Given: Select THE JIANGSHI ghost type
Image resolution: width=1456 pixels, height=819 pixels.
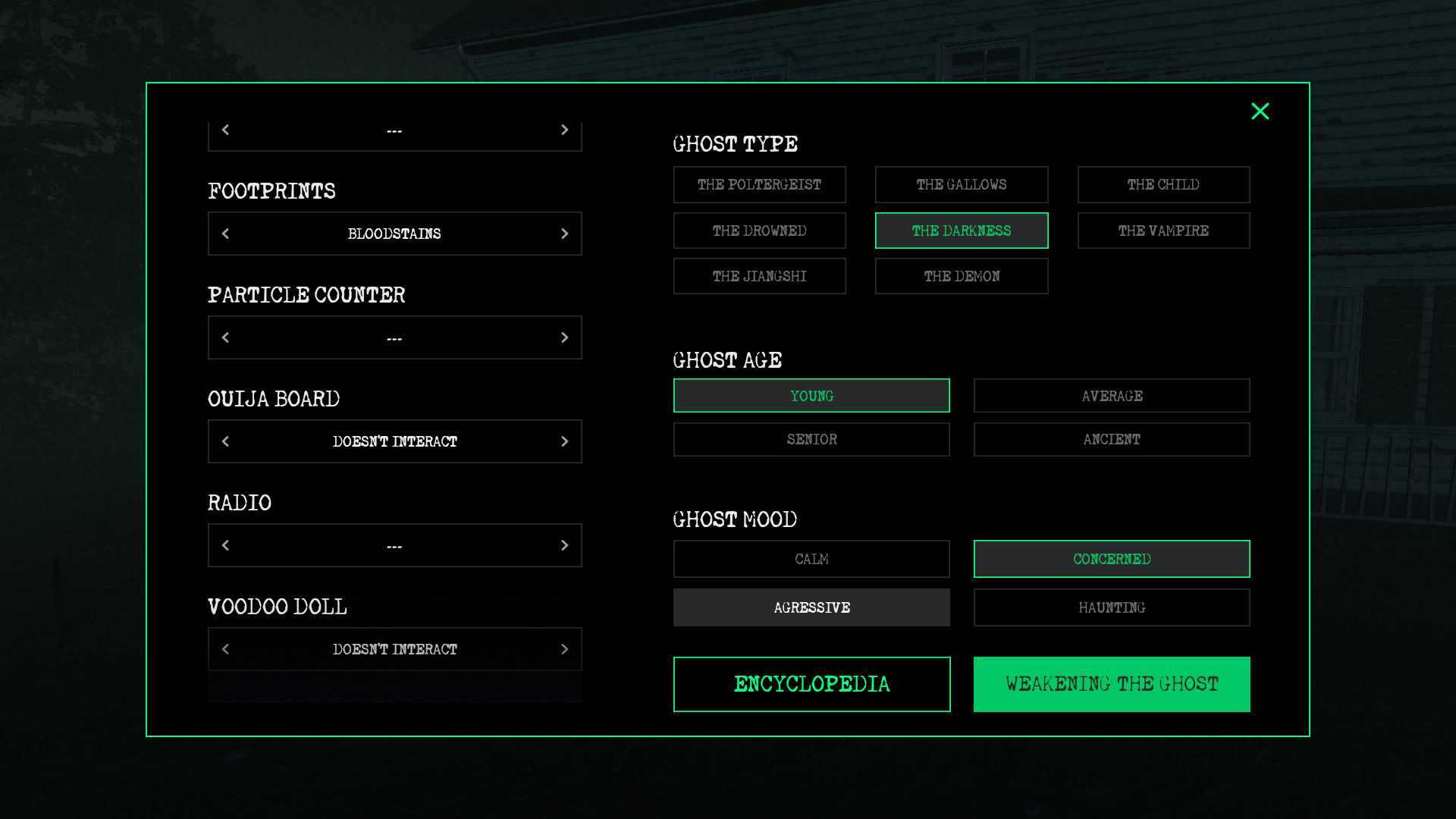Looking at the screenshot, I should pos(759,276).
